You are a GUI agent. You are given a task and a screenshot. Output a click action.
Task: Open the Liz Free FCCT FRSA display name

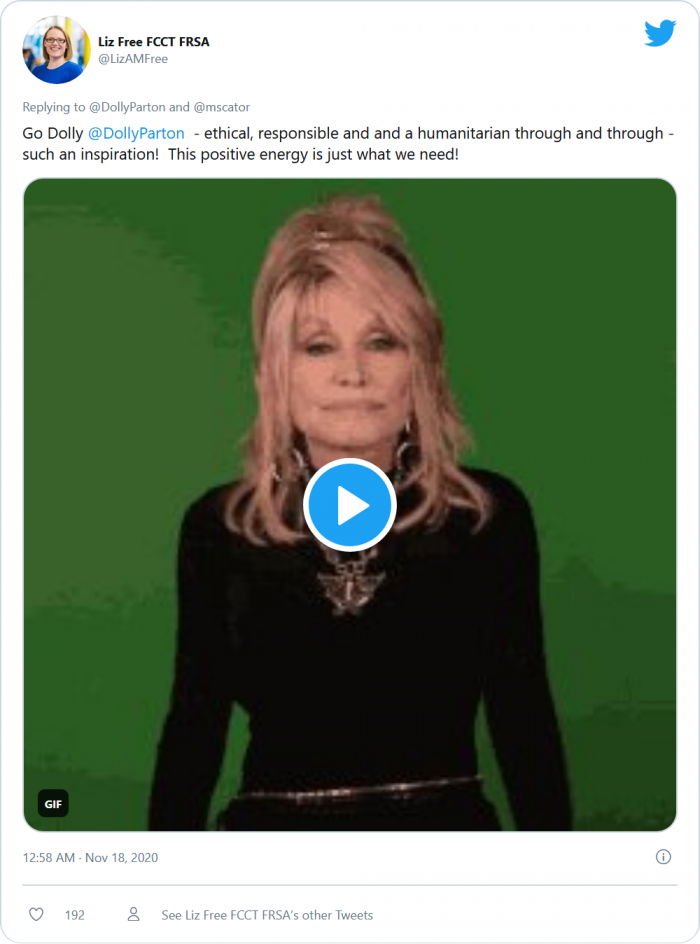pyautogui.click(x=153, y=42)
